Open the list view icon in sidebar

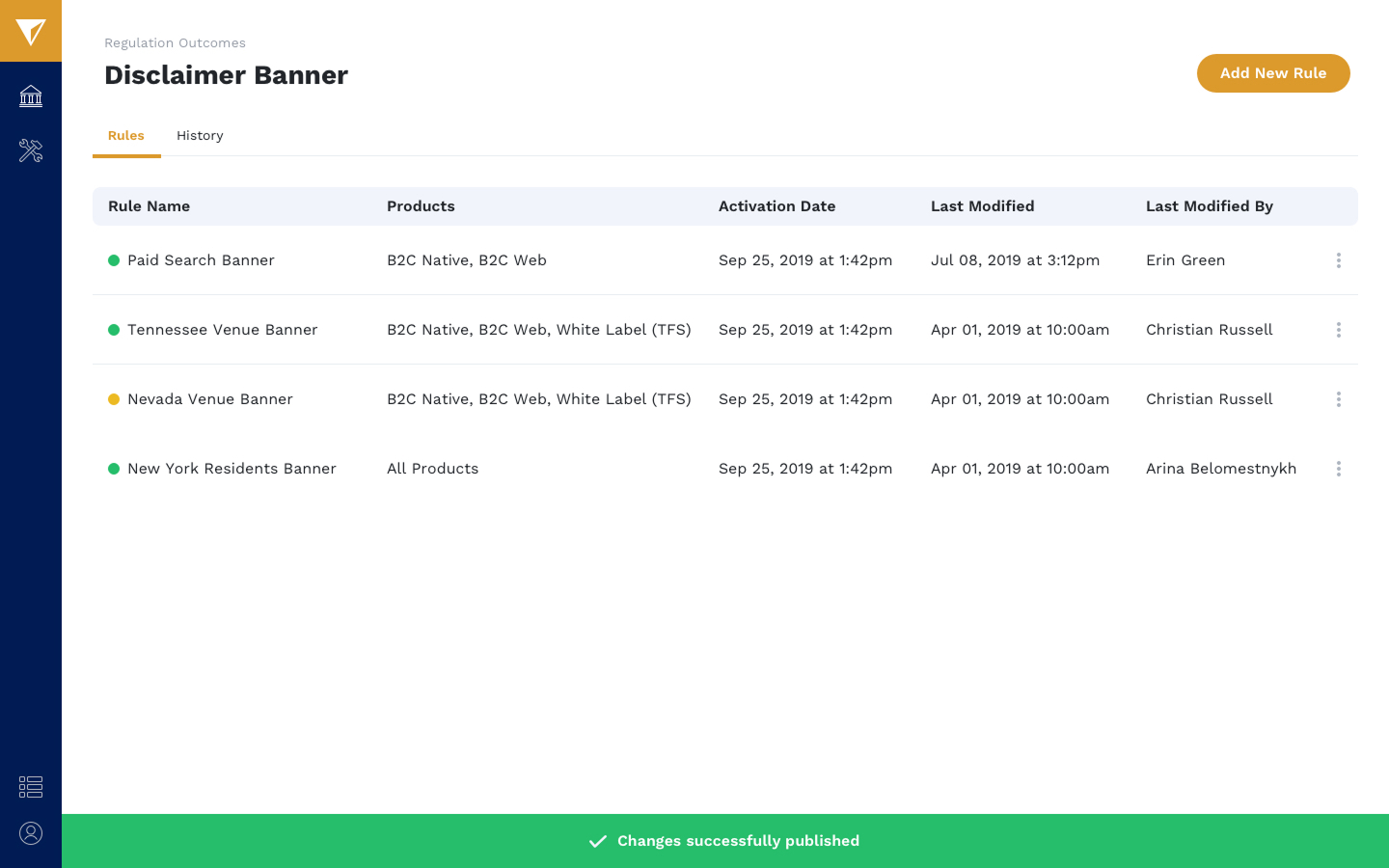tap(31, 787)
